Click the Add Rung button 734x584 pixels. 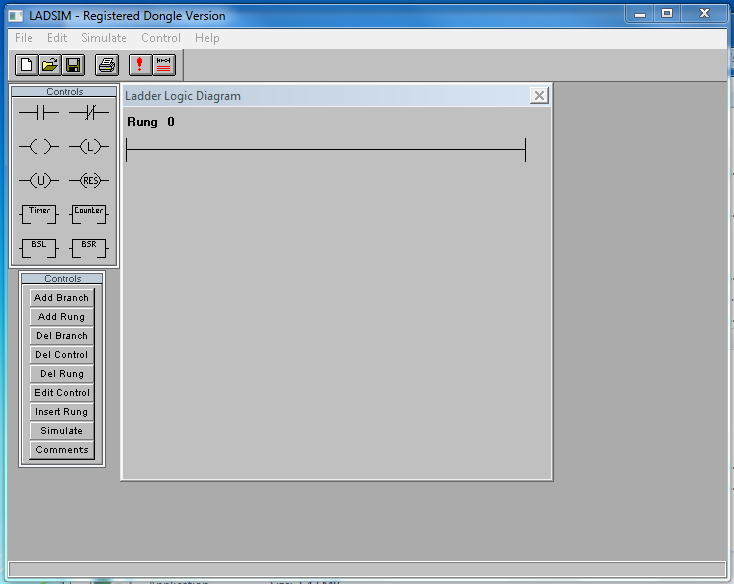pos(62,317)
